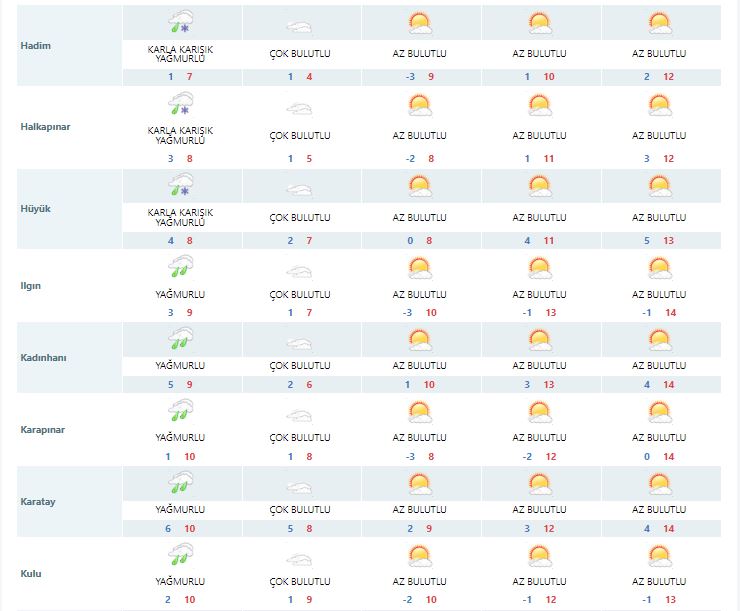Select the Ilgın district name
The image size is (740, 611).
[x=34, y=285]
